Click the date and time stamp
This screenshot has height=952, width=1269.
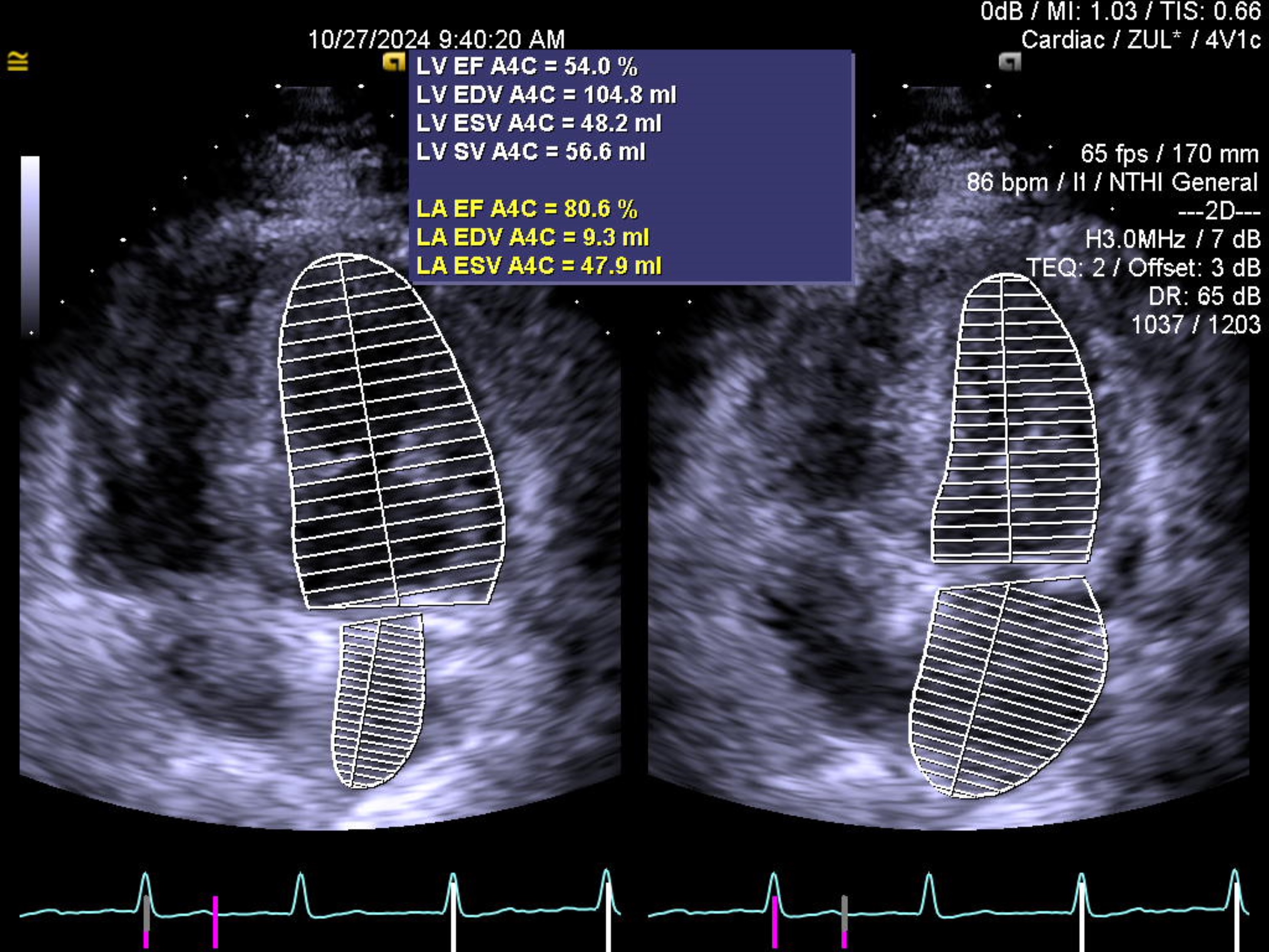click(x=436, y=39)
